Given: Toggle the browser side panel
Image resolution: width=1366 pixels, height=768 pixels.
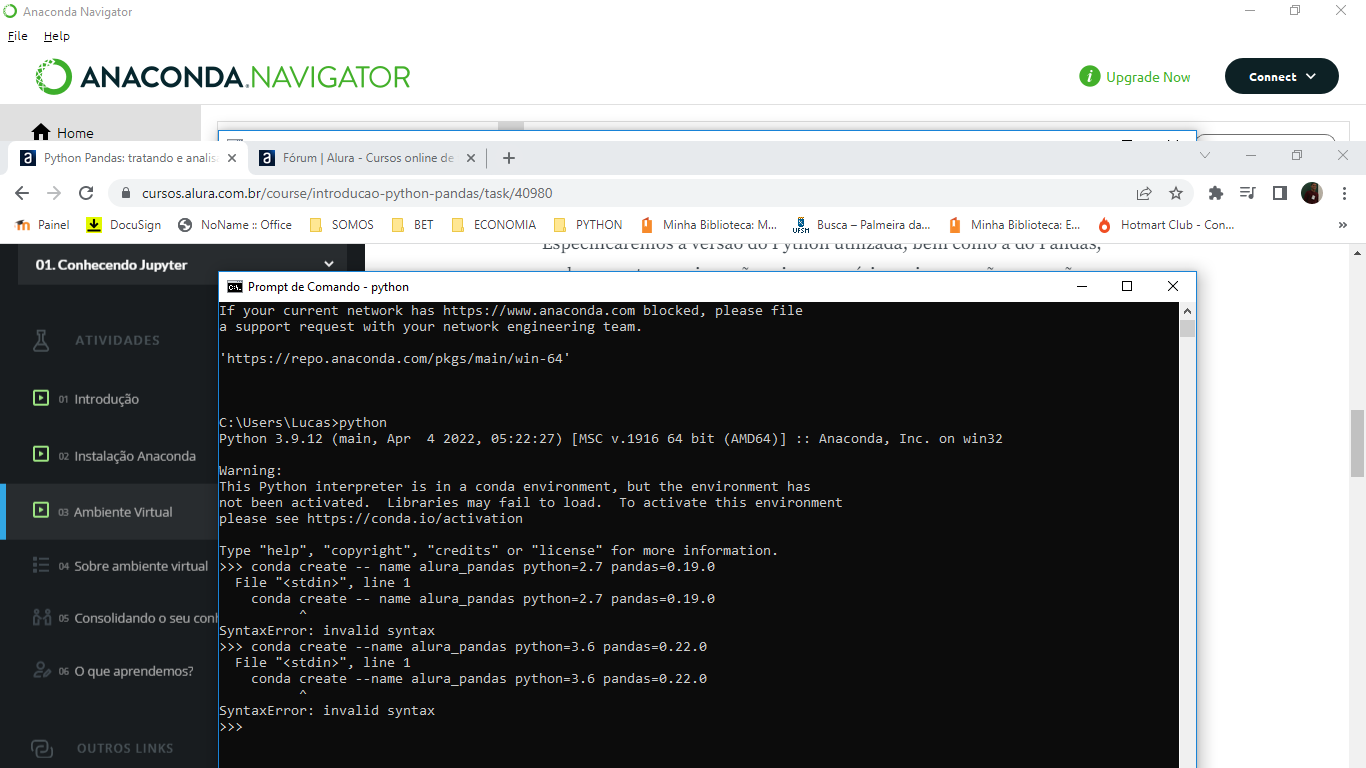Looking at the screenshot, I should coord(1279,193).
